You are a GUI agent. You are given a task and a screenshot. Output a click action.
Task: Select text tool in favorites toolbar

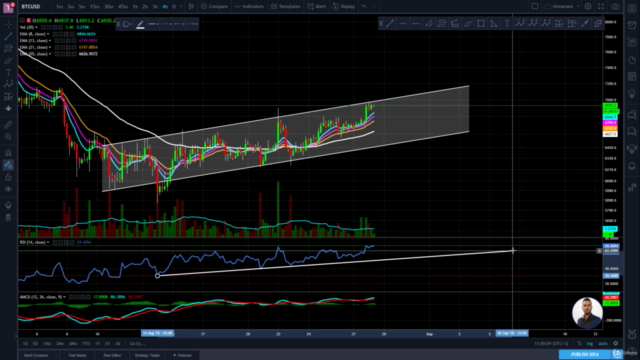[x=507, y=24]
